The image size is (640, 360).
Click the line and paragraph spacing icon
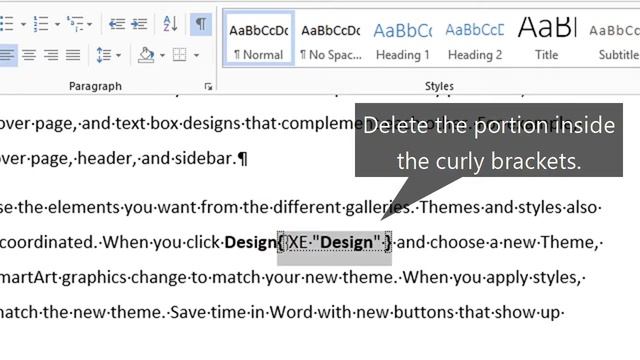[104, 55]
